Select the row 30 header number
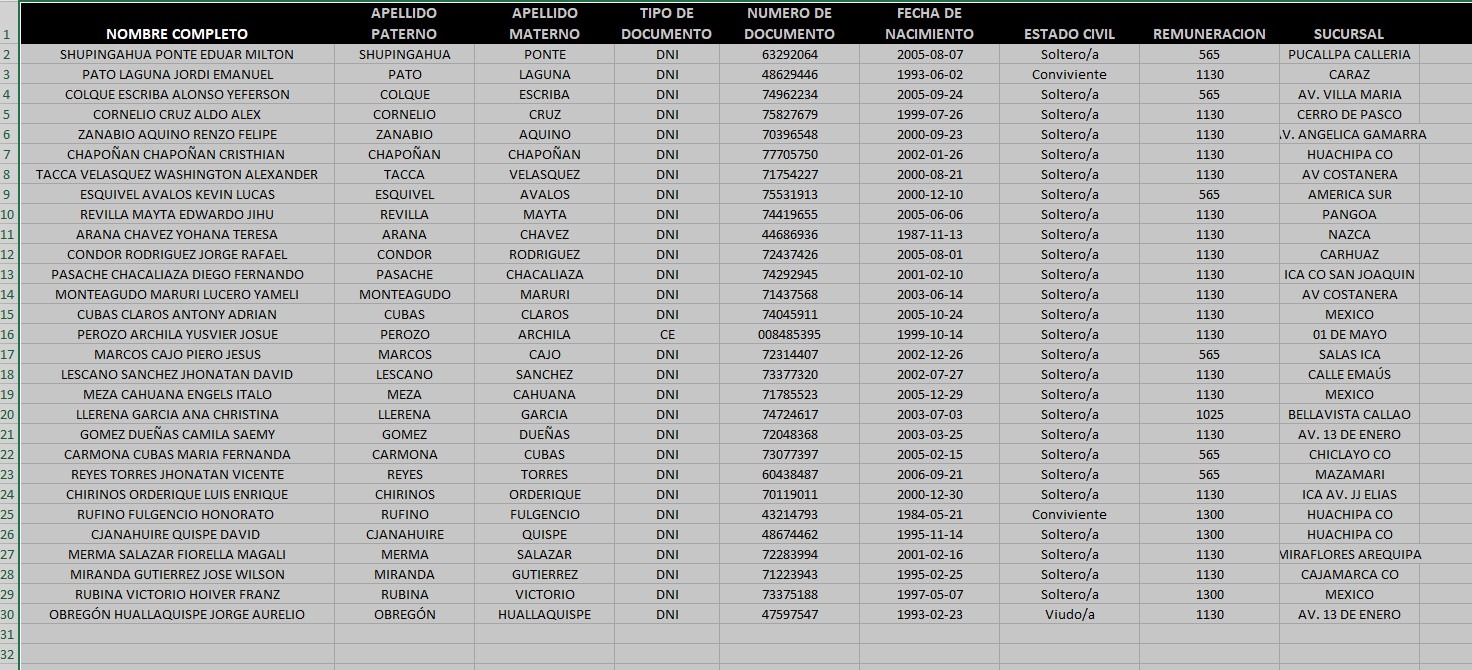The width and height of the screenshot is (1472, 670). click(x=8, y=614)
